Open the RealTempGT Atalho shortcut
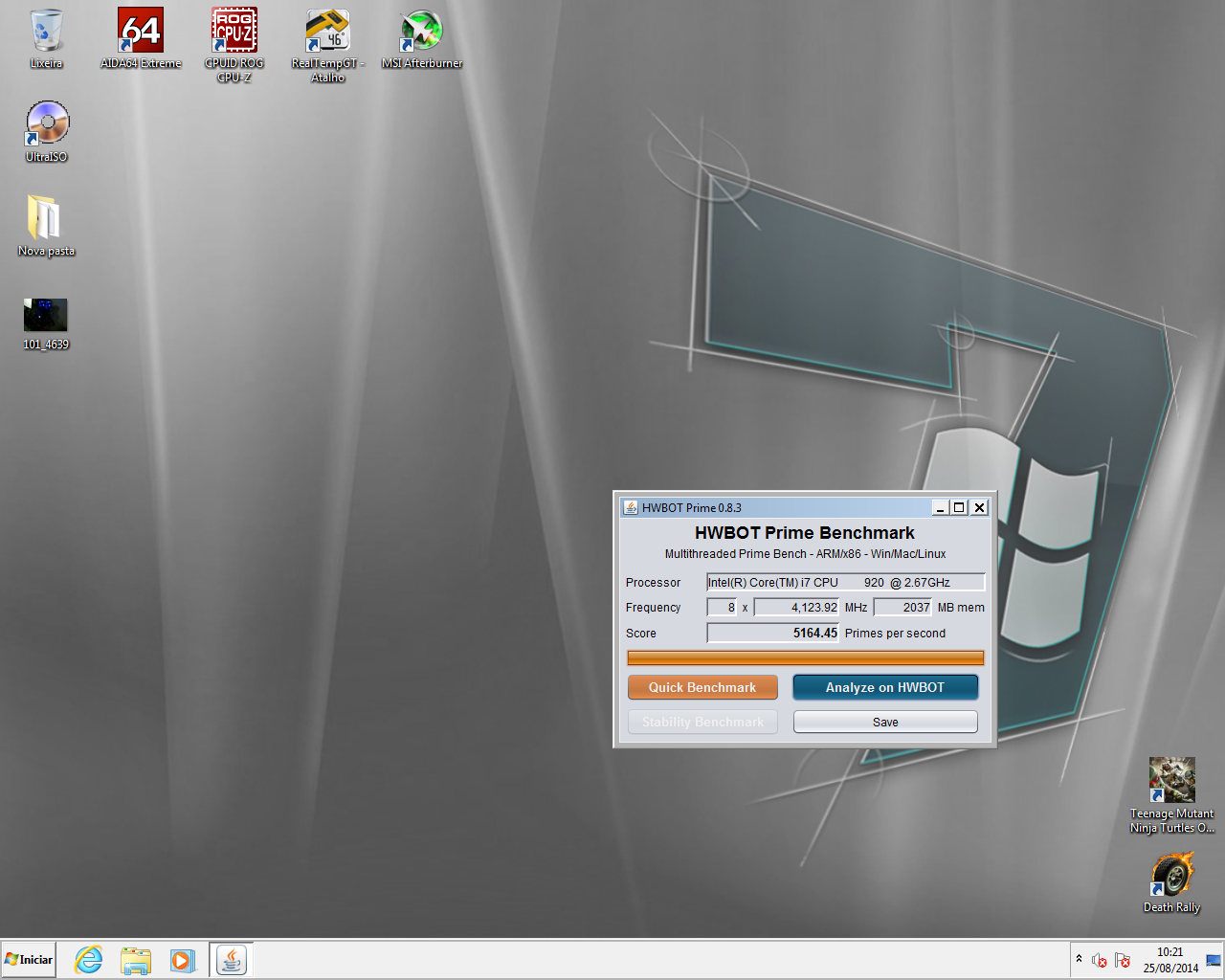Image resolution: width=1225 pixels, height=980 pixels. pyautogui.click(x=328, y=45)
